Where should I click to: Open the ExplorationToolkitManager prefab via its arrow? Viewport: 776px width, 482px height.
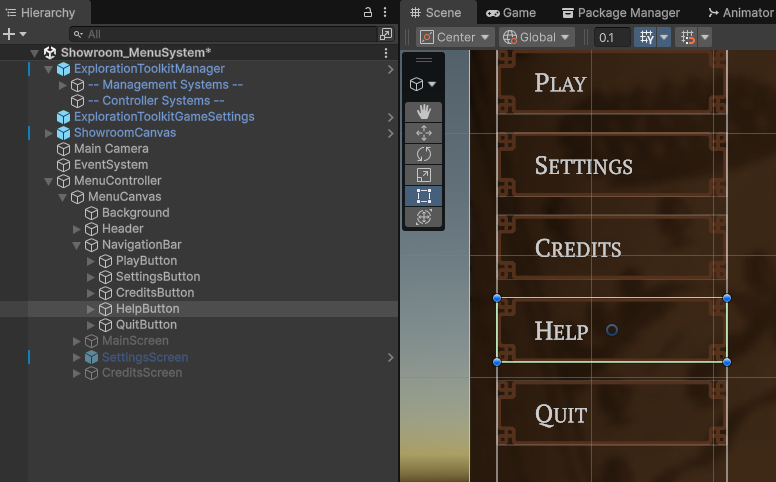[390, 69]
